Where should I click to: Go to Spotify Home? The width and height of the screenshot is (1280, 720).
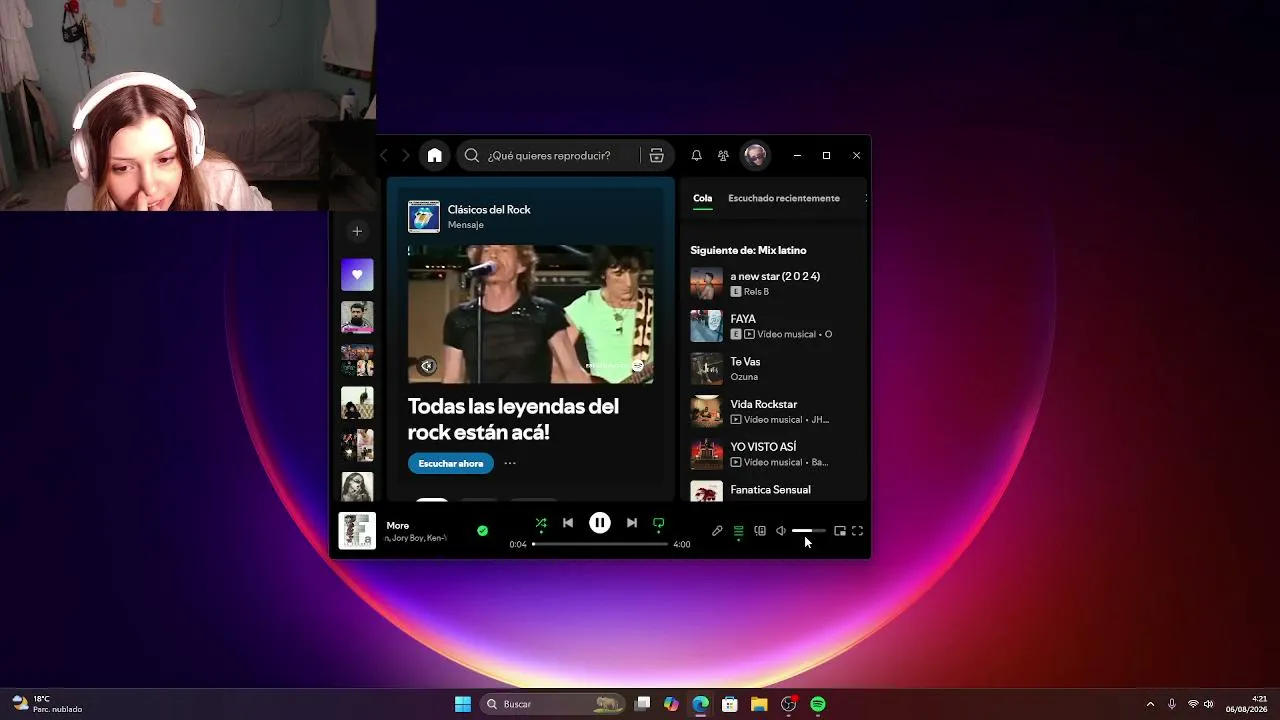pyautogui.click(x=434, y=155)
